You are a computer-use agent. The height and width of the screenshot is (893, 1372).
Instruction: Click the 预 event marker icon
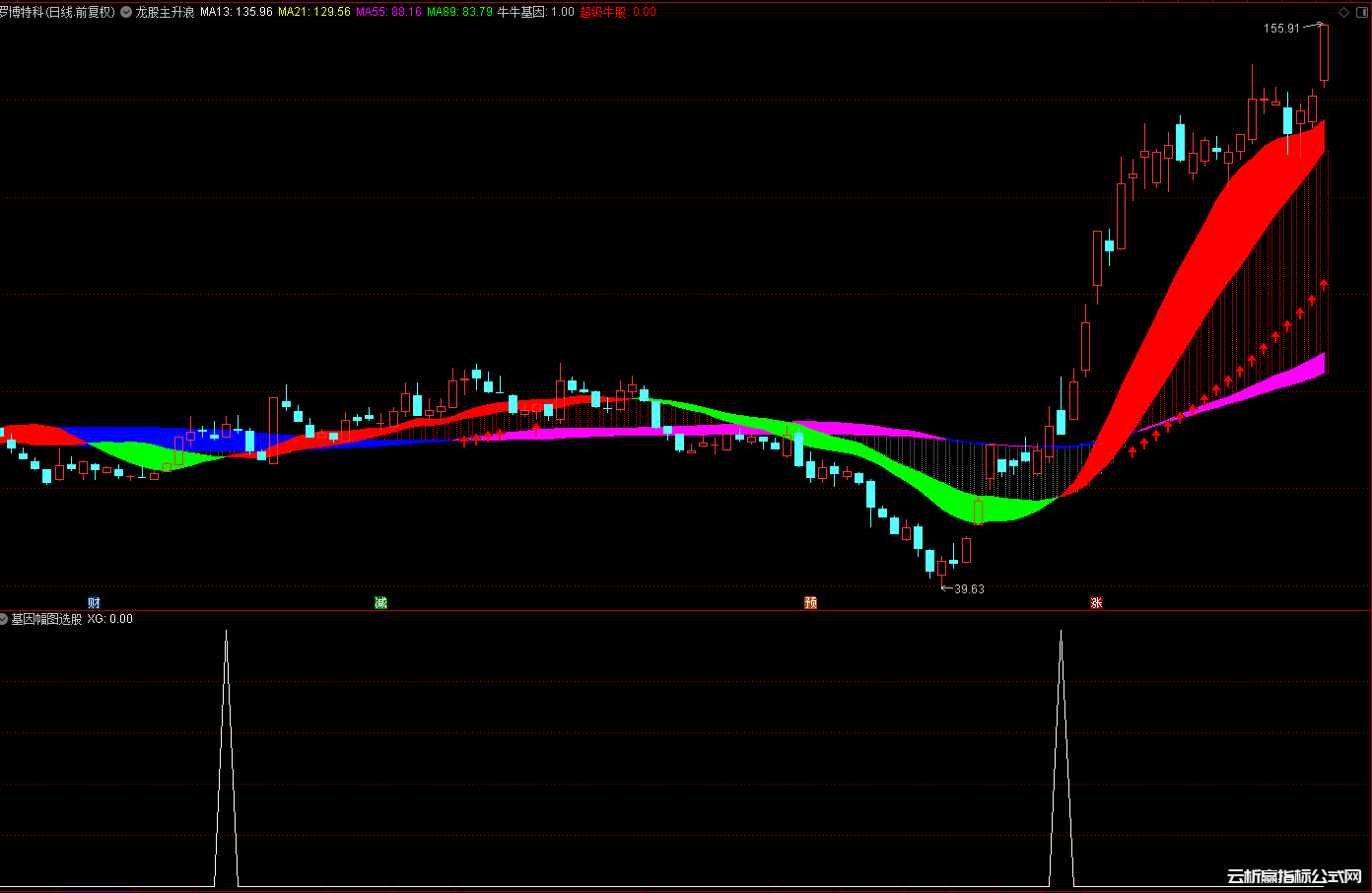pyautogui.click(x=810, y=602)
